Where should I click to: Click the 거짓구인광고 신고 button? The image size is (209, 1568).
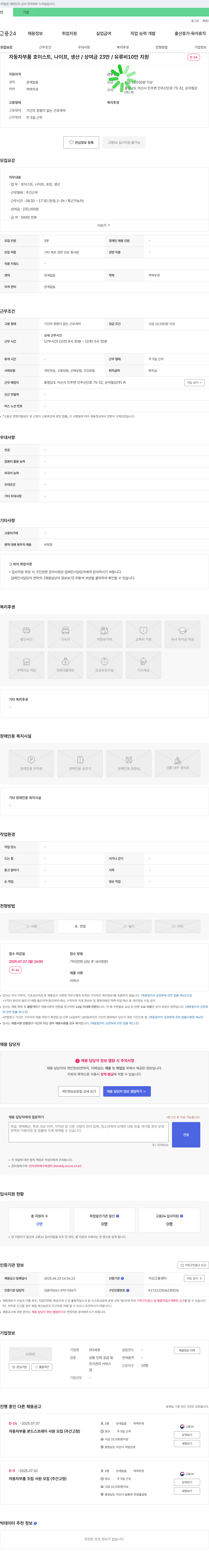193,1265
